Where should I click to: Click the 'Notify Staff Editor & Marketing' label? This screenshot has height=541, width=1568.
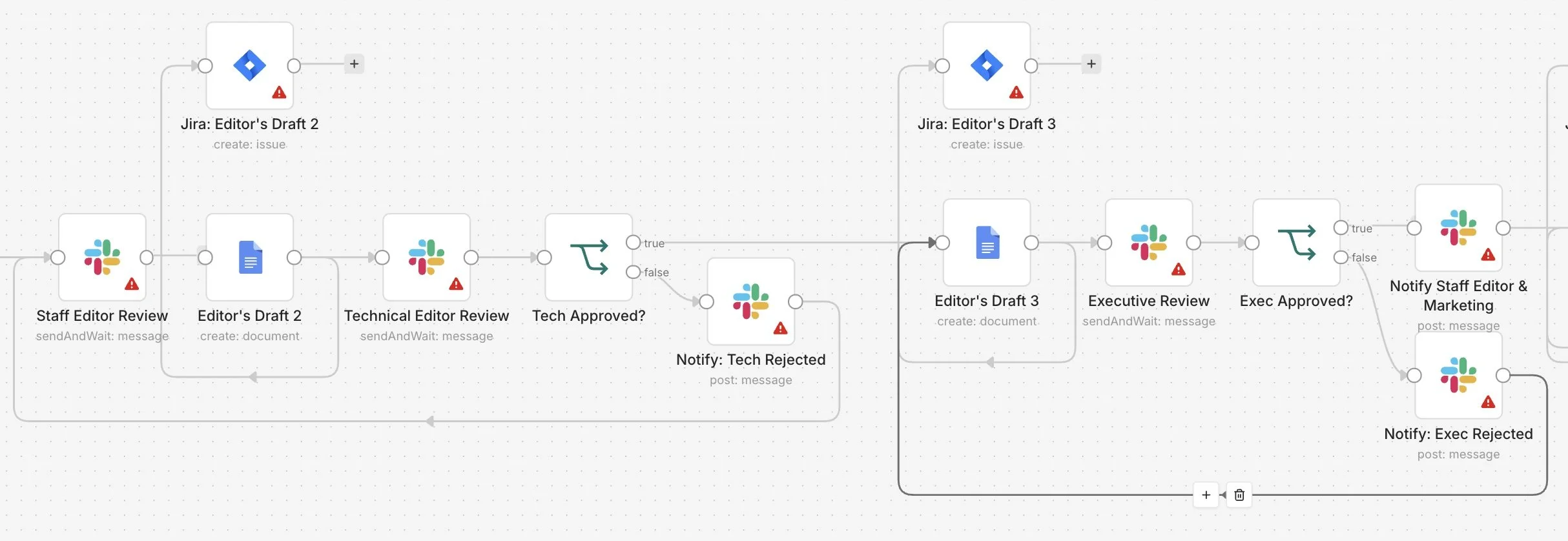1459,296
